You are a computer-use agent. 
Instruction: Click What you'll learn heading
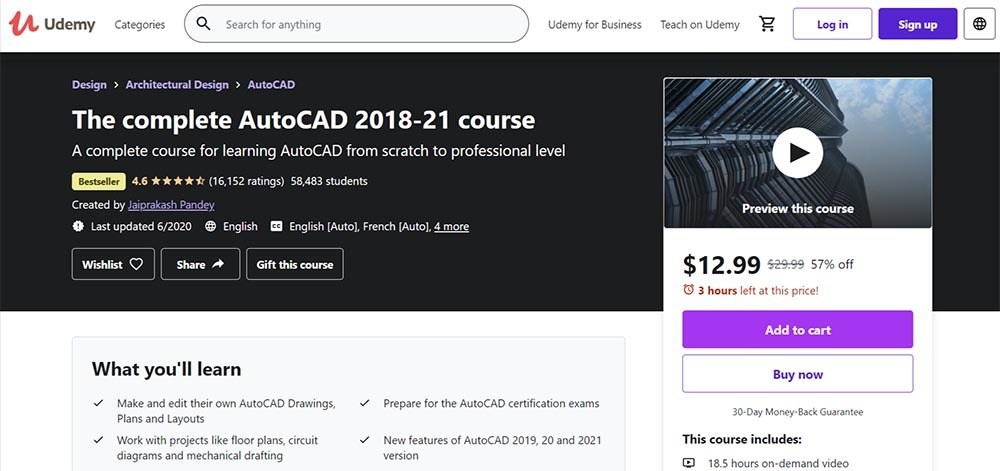coord(166,369)
